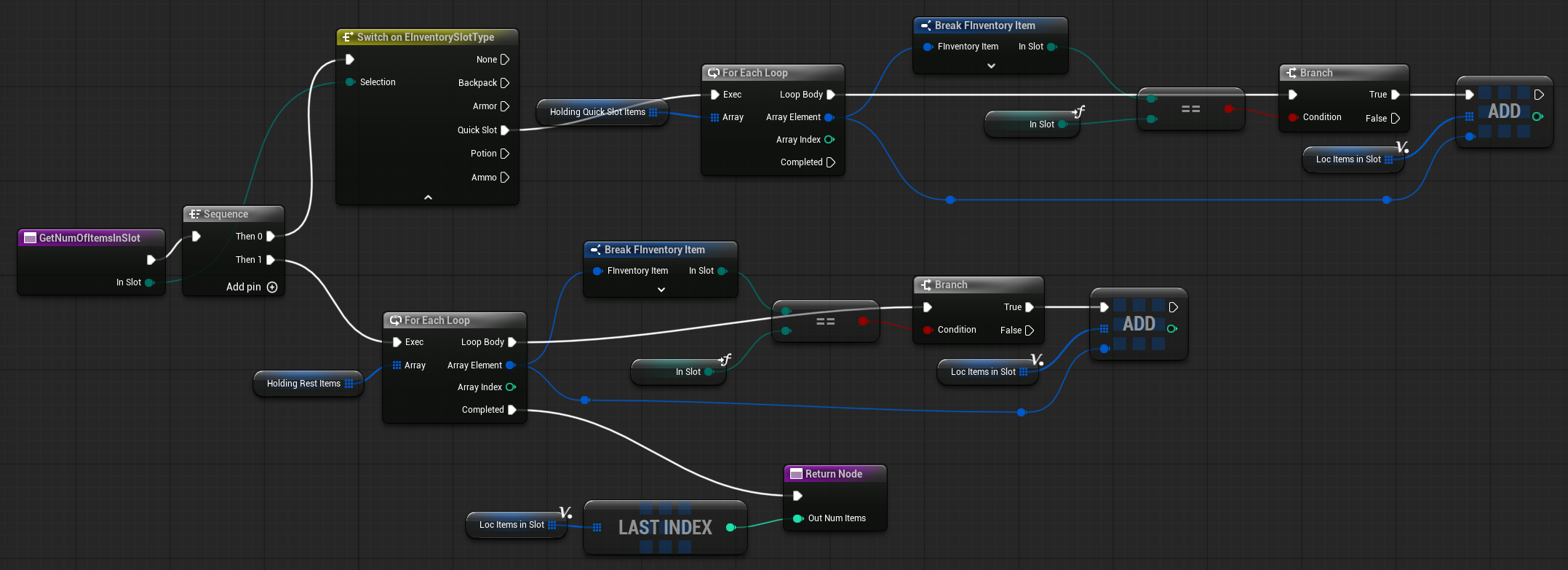This screenshot has height=570, width=1568.
Task: Click the Sequence node title icon
Action: point(194,214)
